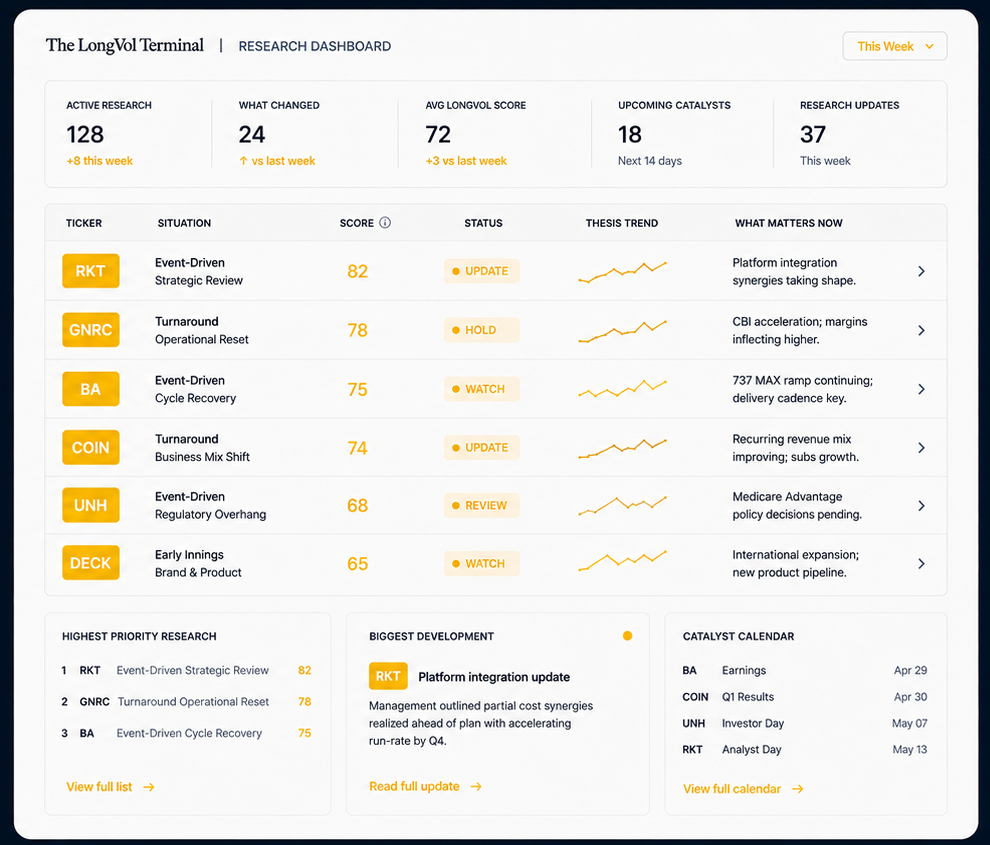
Task: Open RKT Analyst Day May 13 entry
Action: [804, 750]
